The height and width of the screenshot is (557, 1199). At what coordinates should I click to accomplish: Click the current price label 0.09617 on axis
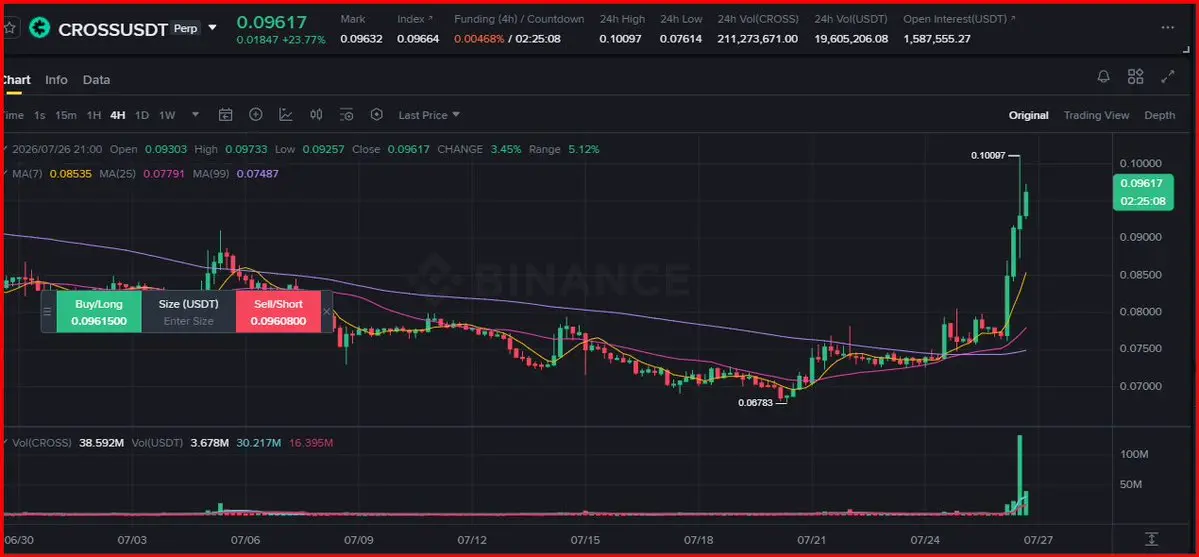tap(1142, 183)
